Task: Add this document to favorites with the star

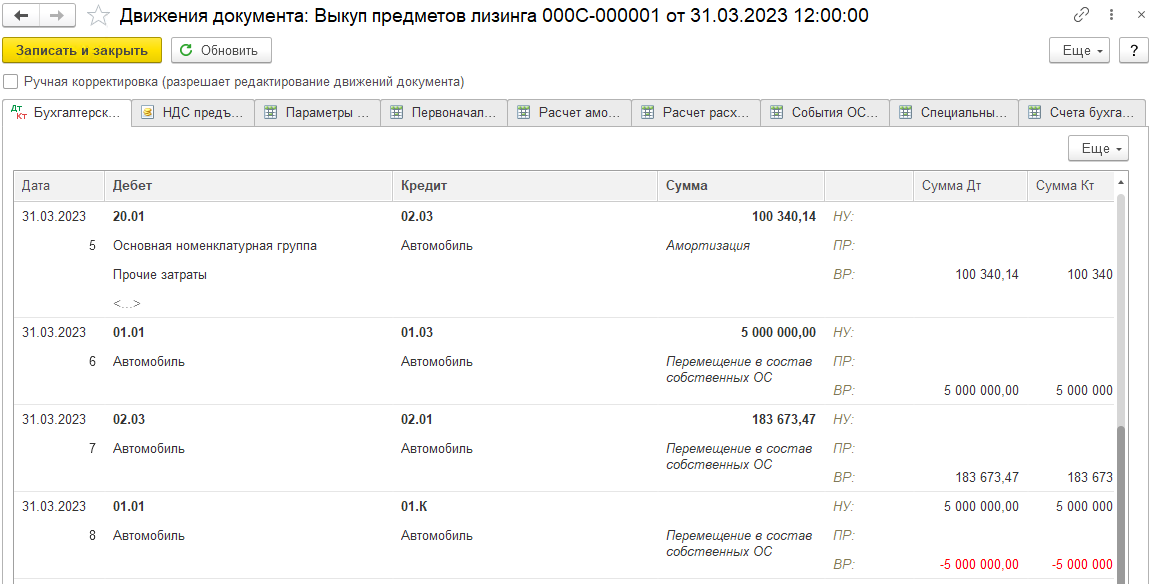Action: tap(98, 15)
